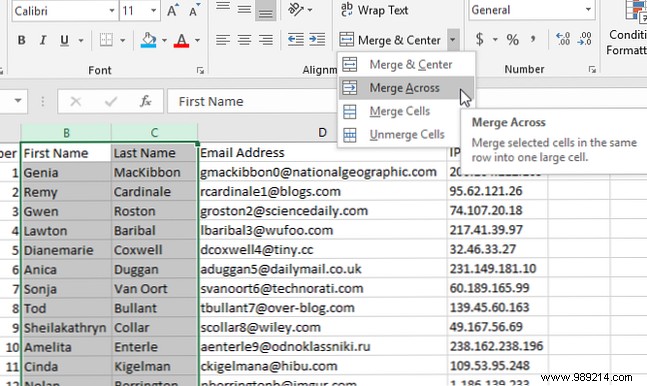Image resolution: width=647 pixels, height=386 pixels.
Task: Choose Unmerge Cells menu item
Action: [406, 135]
